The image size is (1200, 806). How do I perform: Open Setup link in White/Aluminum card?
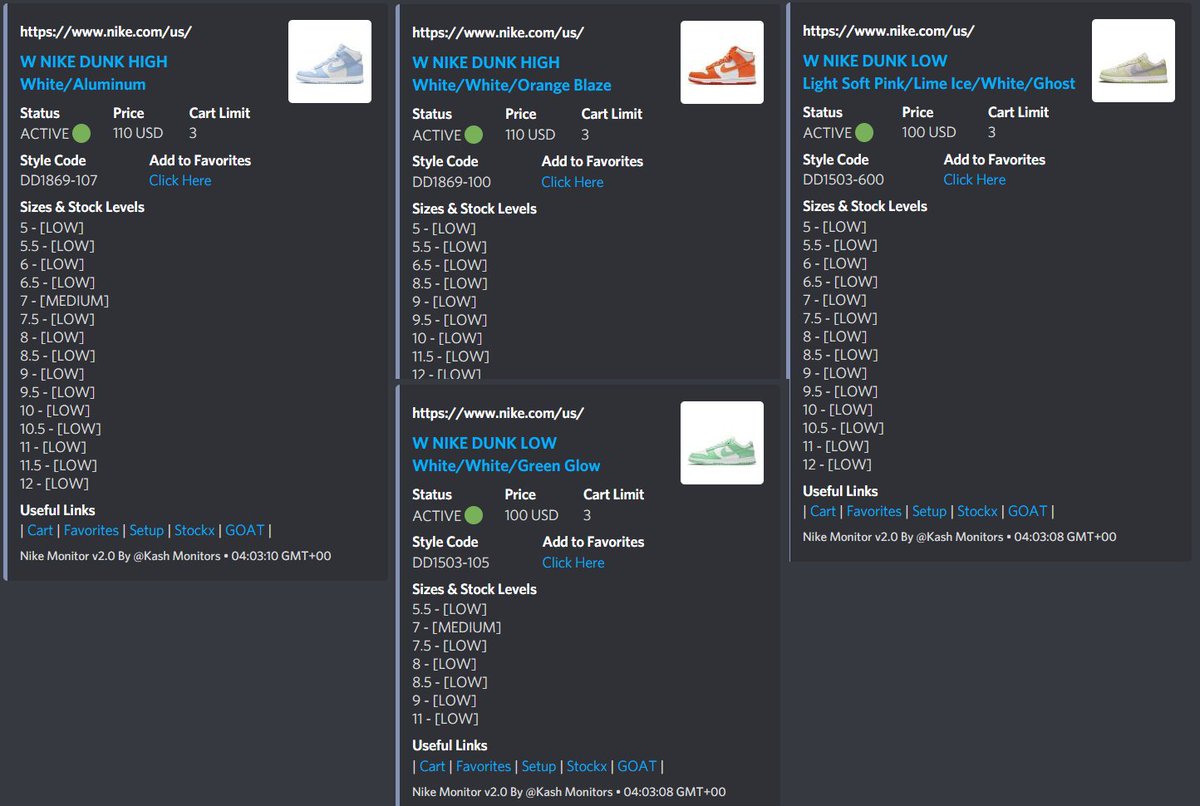click(146, 530)
